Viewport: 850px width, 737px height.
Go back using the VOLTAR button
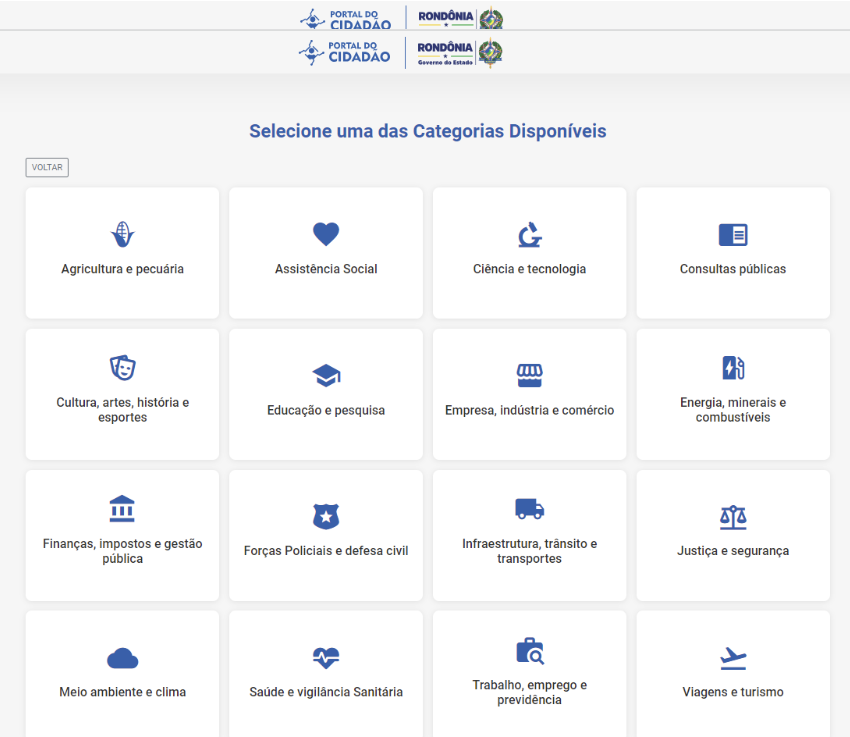[47, 167]
